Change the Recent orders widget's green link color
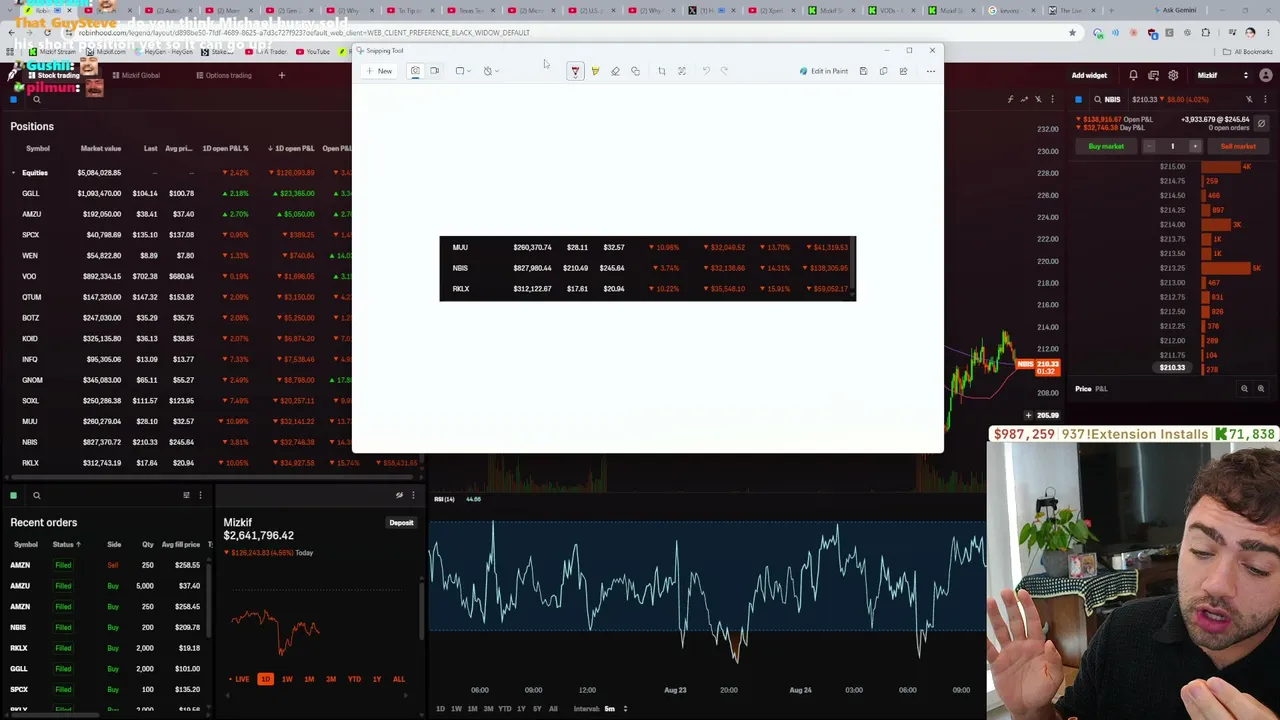Image resolution: width=1280 pixels, height=720 pixels. click(x=14, y=495)
